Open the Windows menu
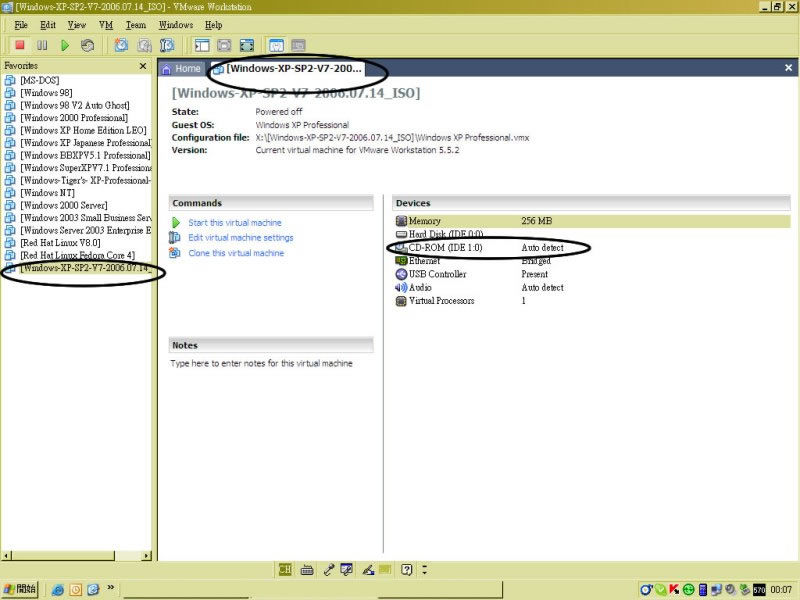Viewport: 800px width, 600px height. pyautogui.click(x=176, y=25)
